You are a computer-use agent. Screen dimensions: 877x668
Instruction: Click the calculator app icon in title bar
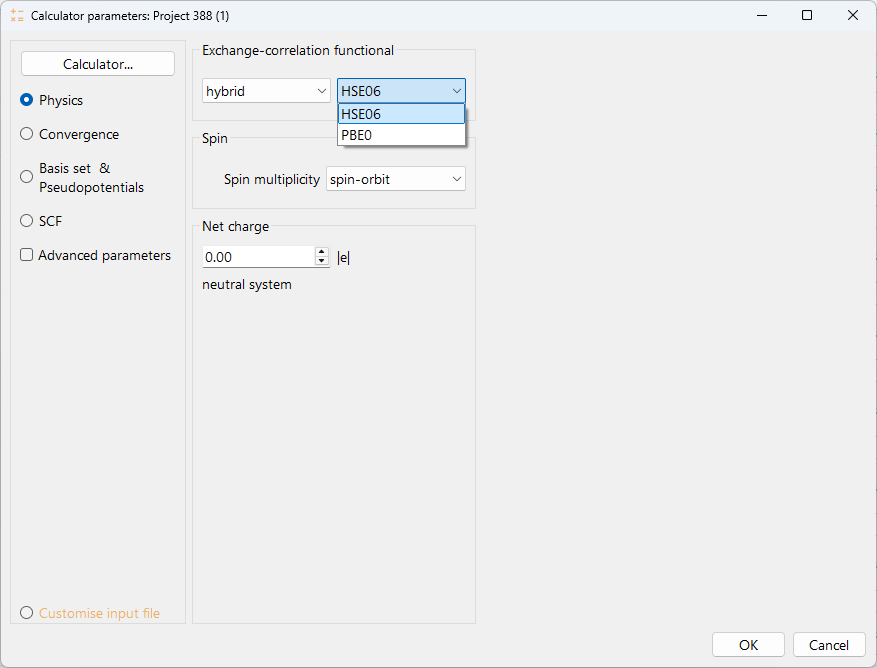(x=17, y=16)
